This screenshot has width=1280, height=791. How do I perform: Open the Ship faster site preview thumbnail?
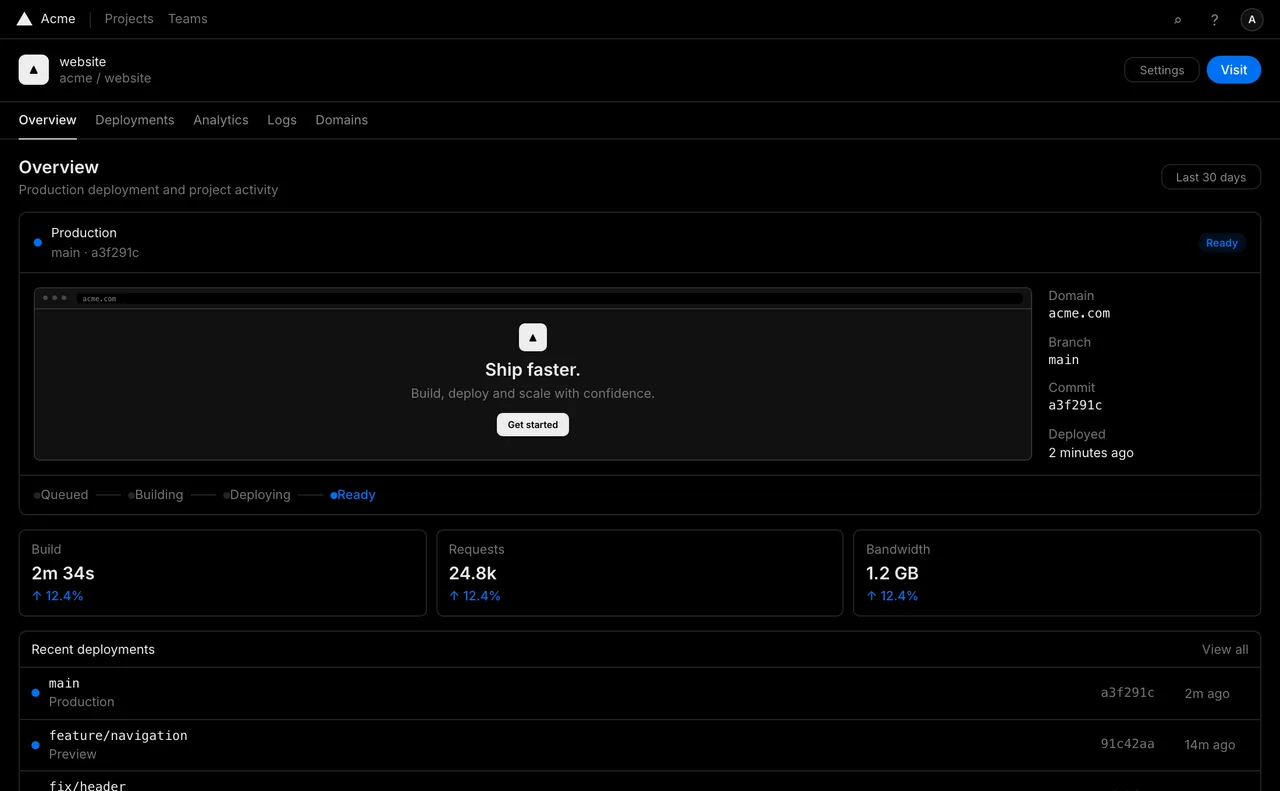click(x=533, y=374)
